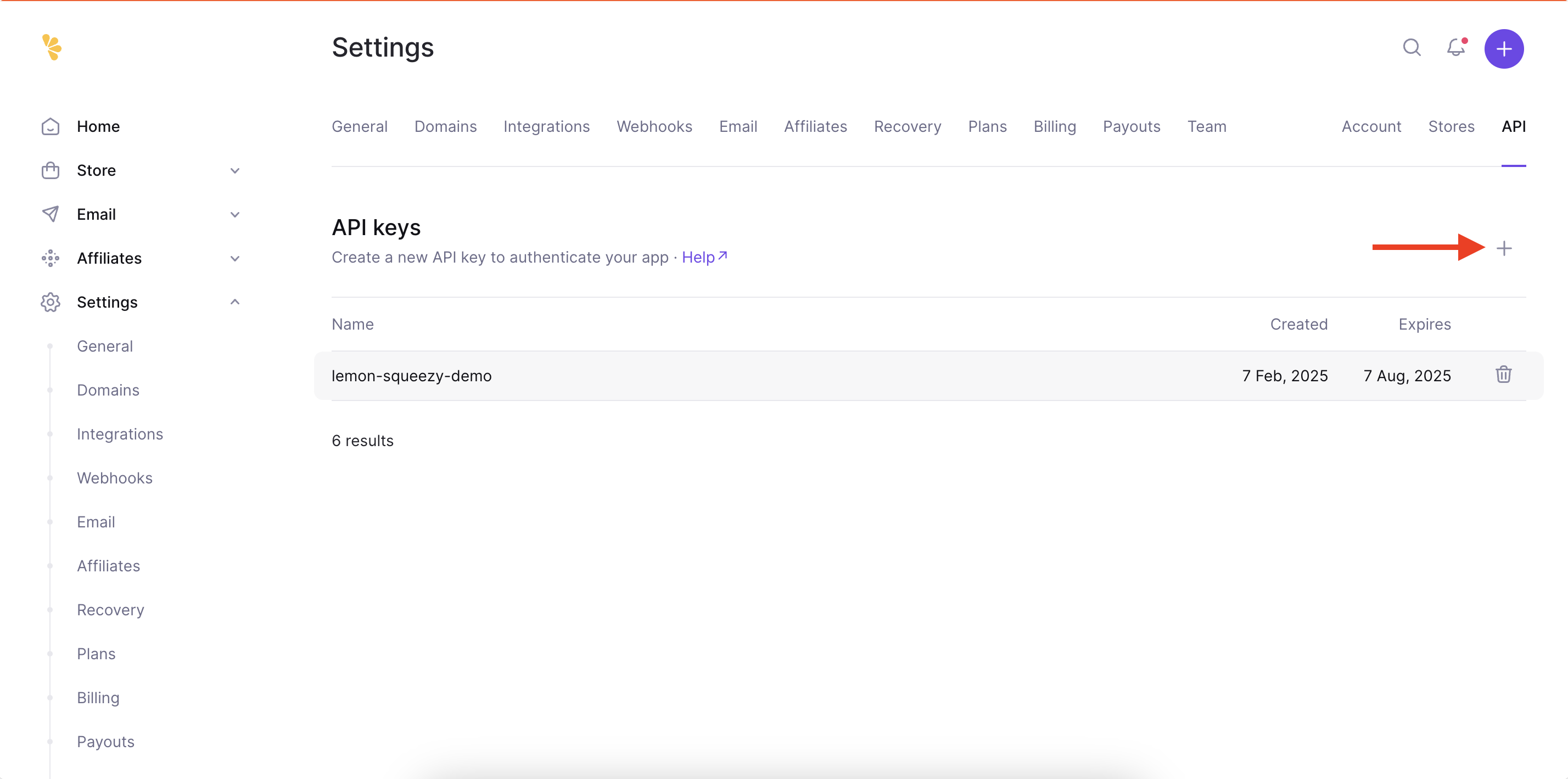Click the Lemon Squeezy logo icon
The width and height of the screenshot is (1568, 779).
(x=51, y=48)
